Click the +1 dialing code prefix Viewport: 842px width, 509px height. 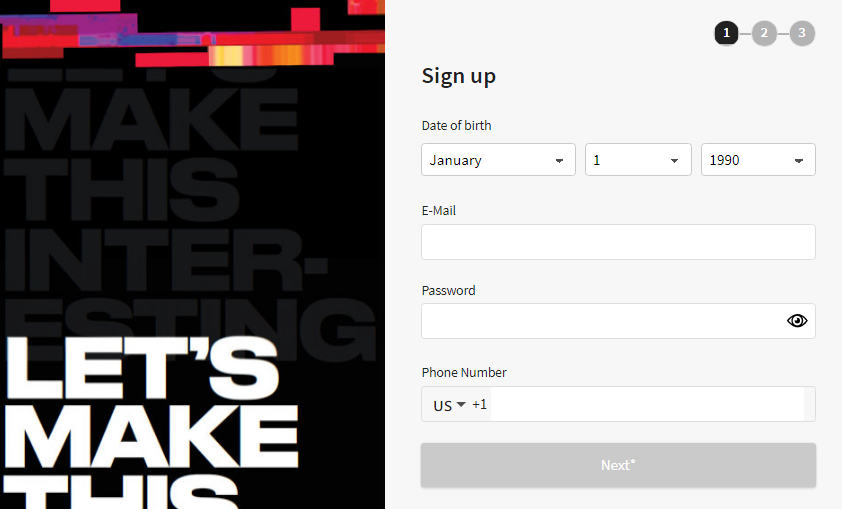click(x=480, y=404)
